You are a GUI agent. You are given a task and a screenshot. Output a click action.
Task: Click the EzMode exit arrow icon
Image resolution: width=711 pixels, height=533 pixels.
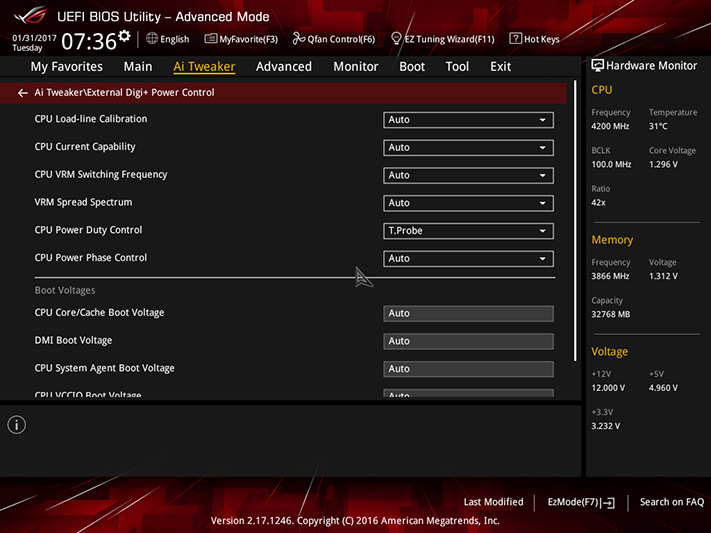(608, 503)
